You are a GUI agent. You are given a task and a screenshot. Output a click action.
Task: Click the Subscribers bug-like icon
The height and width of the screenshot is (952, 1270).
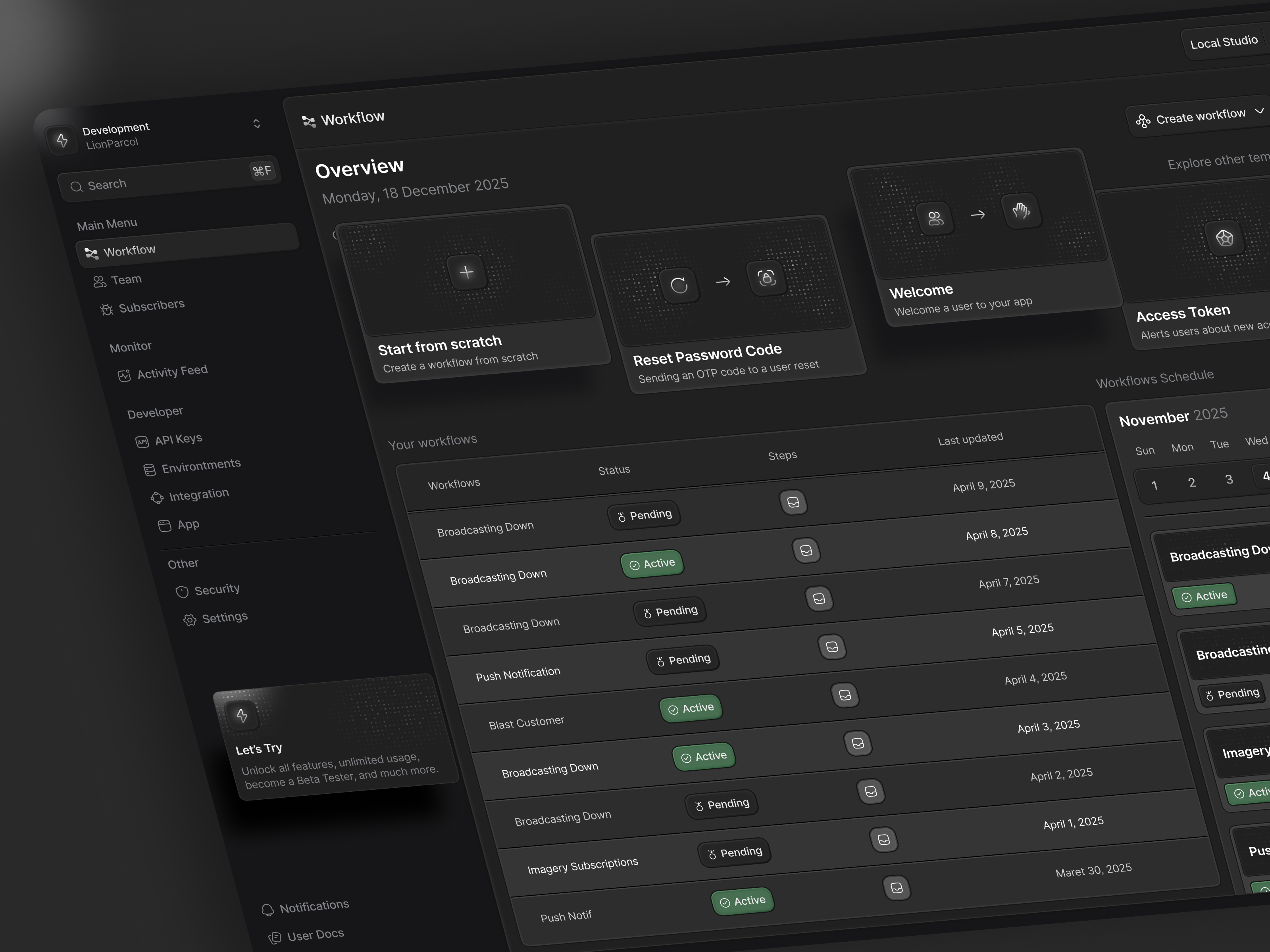107,310
